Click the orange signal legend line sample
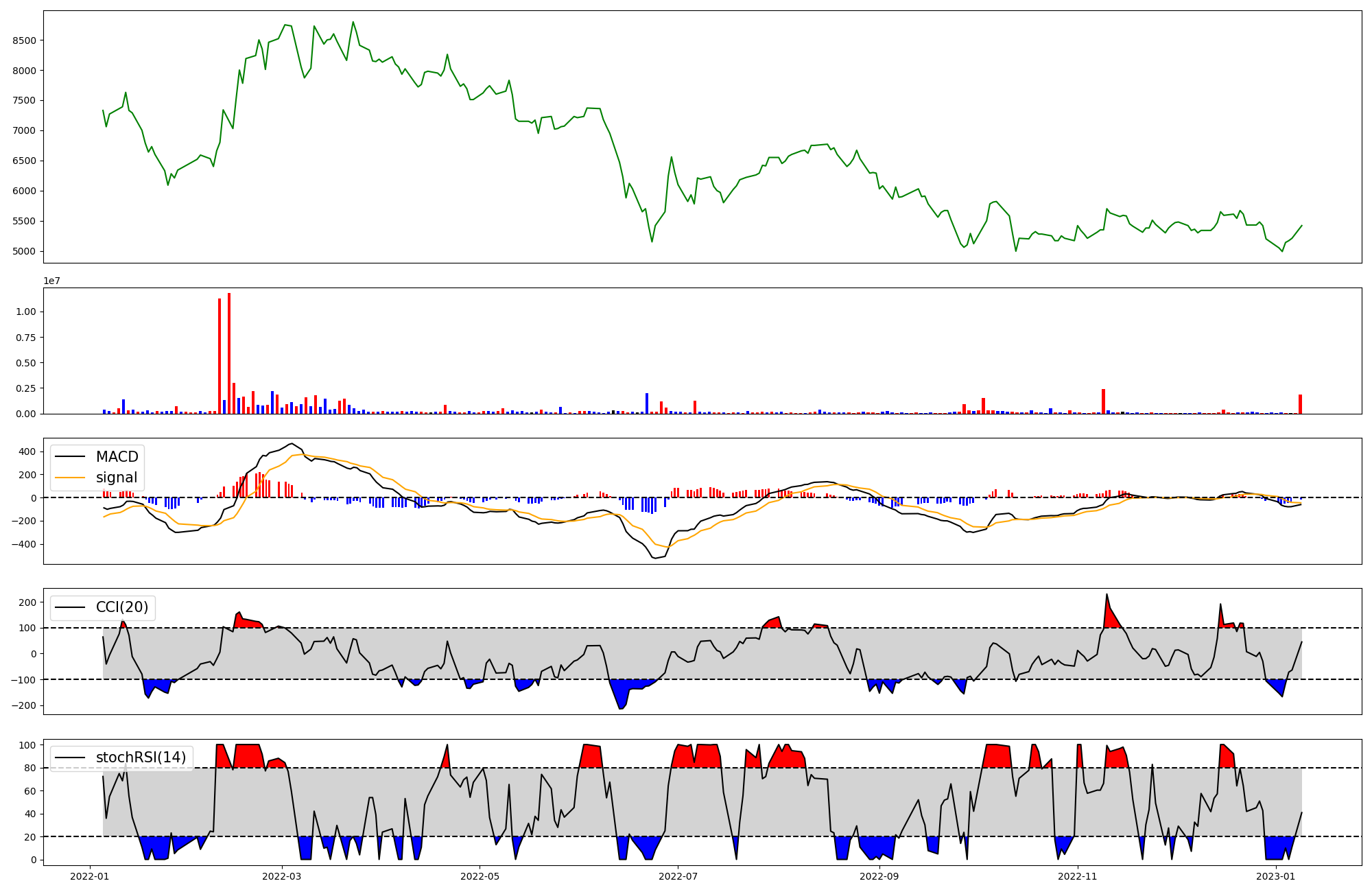 70,478
